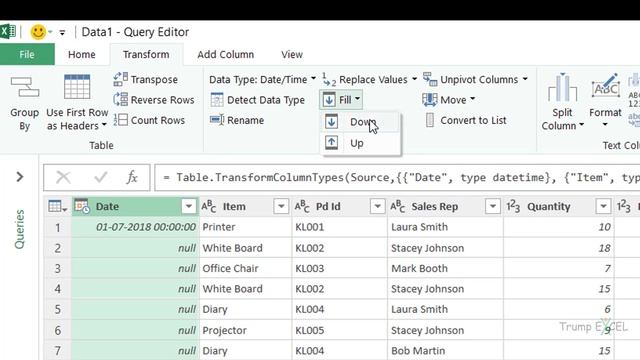Click the Item column ABC type icon
640x360 pixels.
[209, 207]
